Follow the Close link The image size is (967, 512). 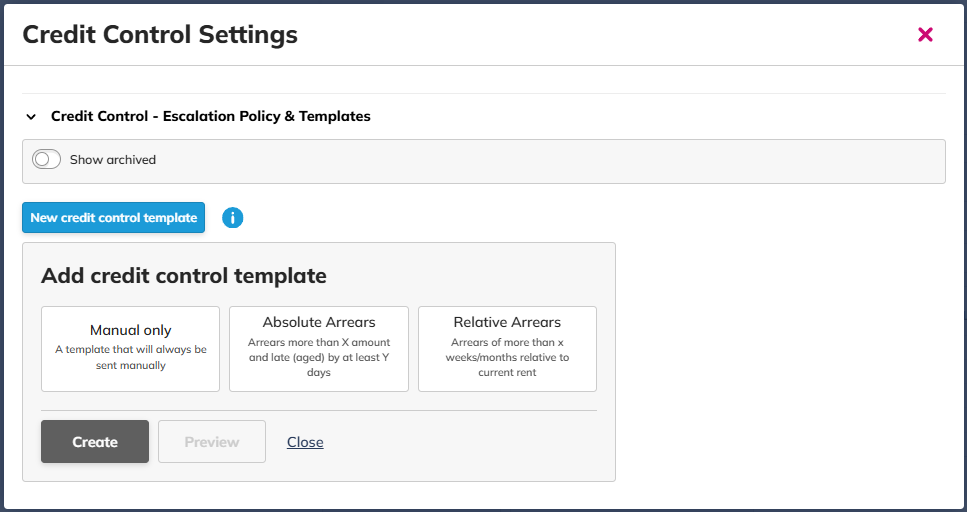[305, 442]
